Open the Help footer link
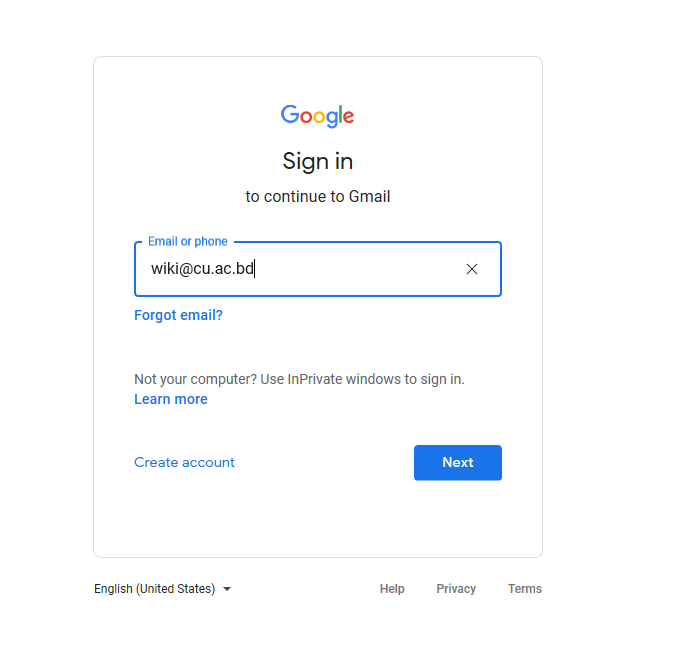This screenshot has width=681, height=654. coord(392,589)
